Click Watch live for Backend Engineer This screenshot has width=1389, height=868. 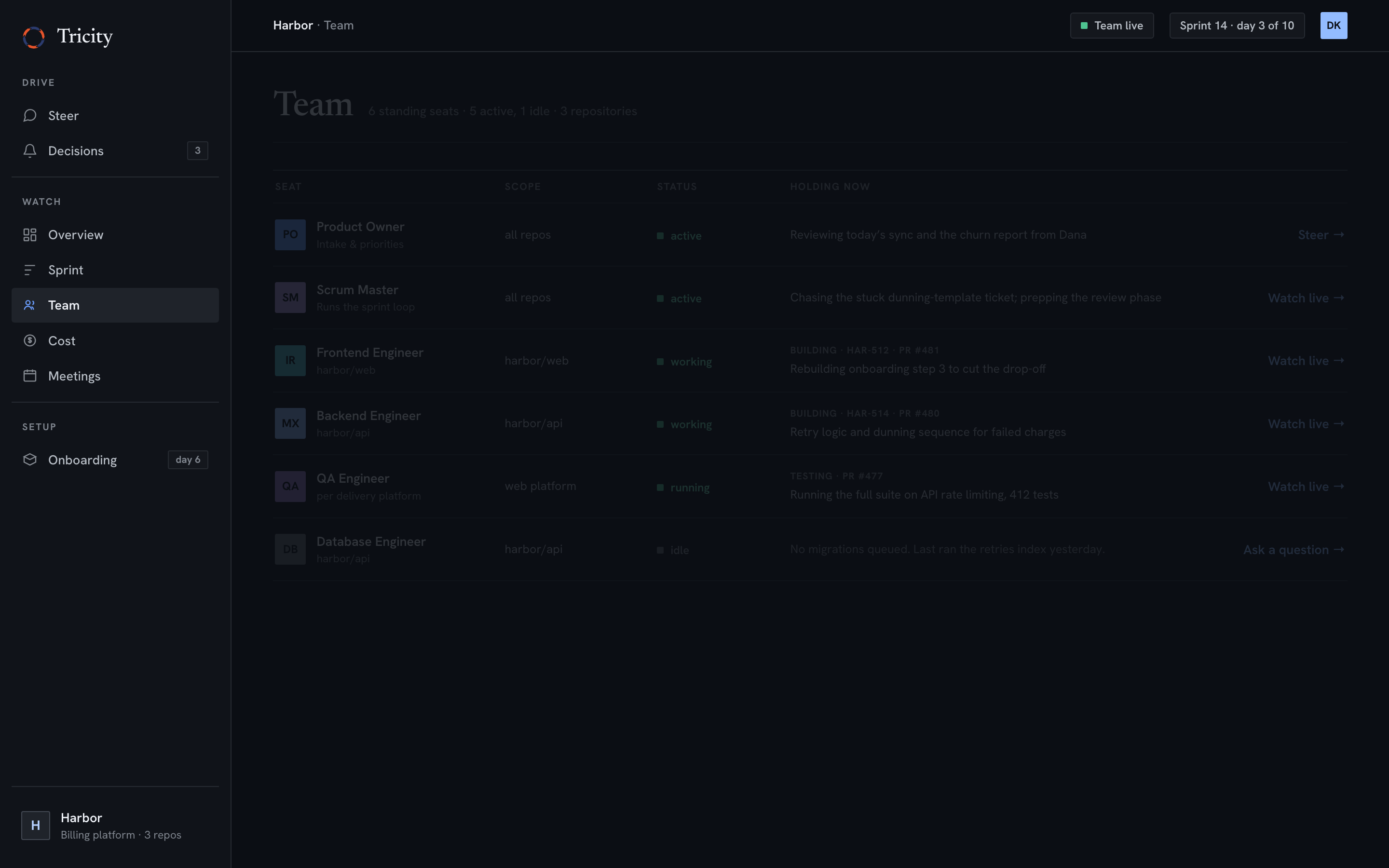tap(1306, 424)
